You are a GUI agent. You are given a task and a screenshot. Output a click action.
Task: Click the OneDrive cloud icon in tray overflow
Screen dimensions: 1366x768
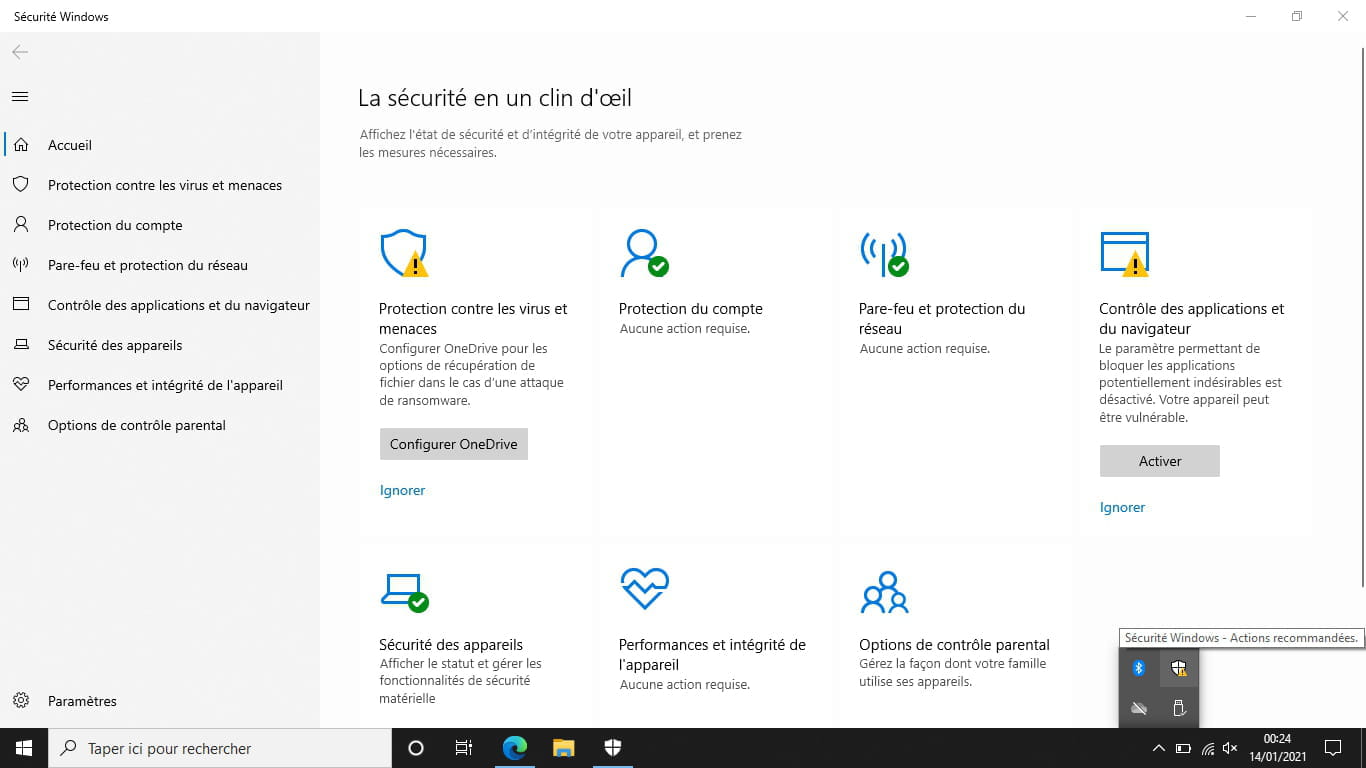pos(1138,708)
